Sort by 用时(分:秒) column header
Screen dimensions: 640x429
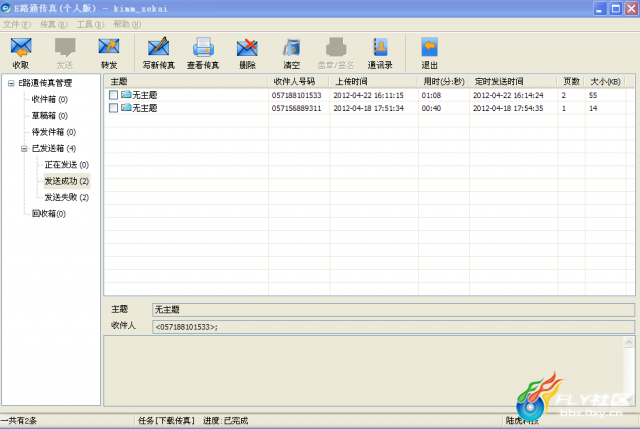point(444,82)
